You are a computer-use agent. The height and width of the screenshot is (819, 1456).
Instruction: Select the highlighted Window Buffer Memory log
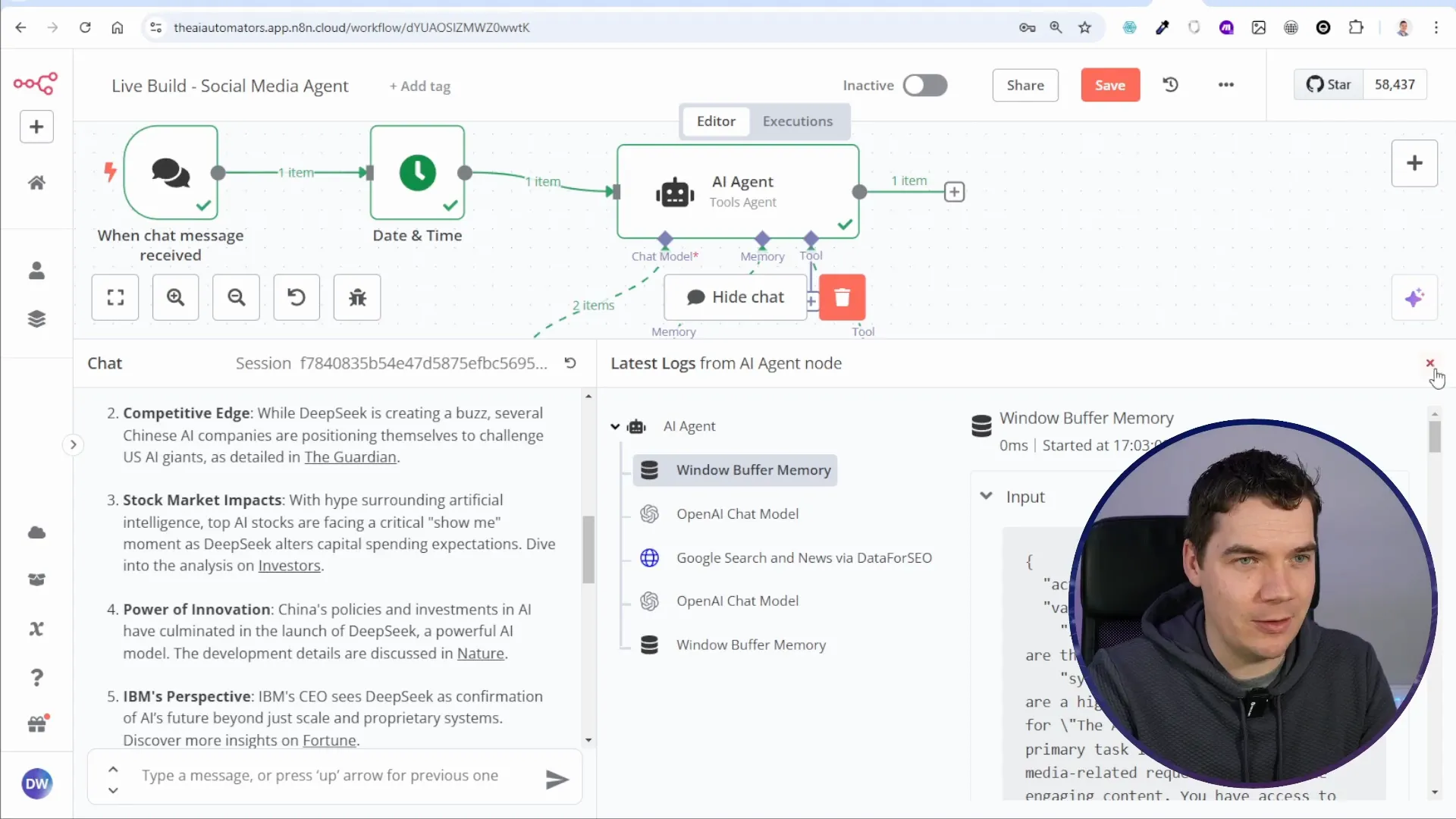[735, 470]
